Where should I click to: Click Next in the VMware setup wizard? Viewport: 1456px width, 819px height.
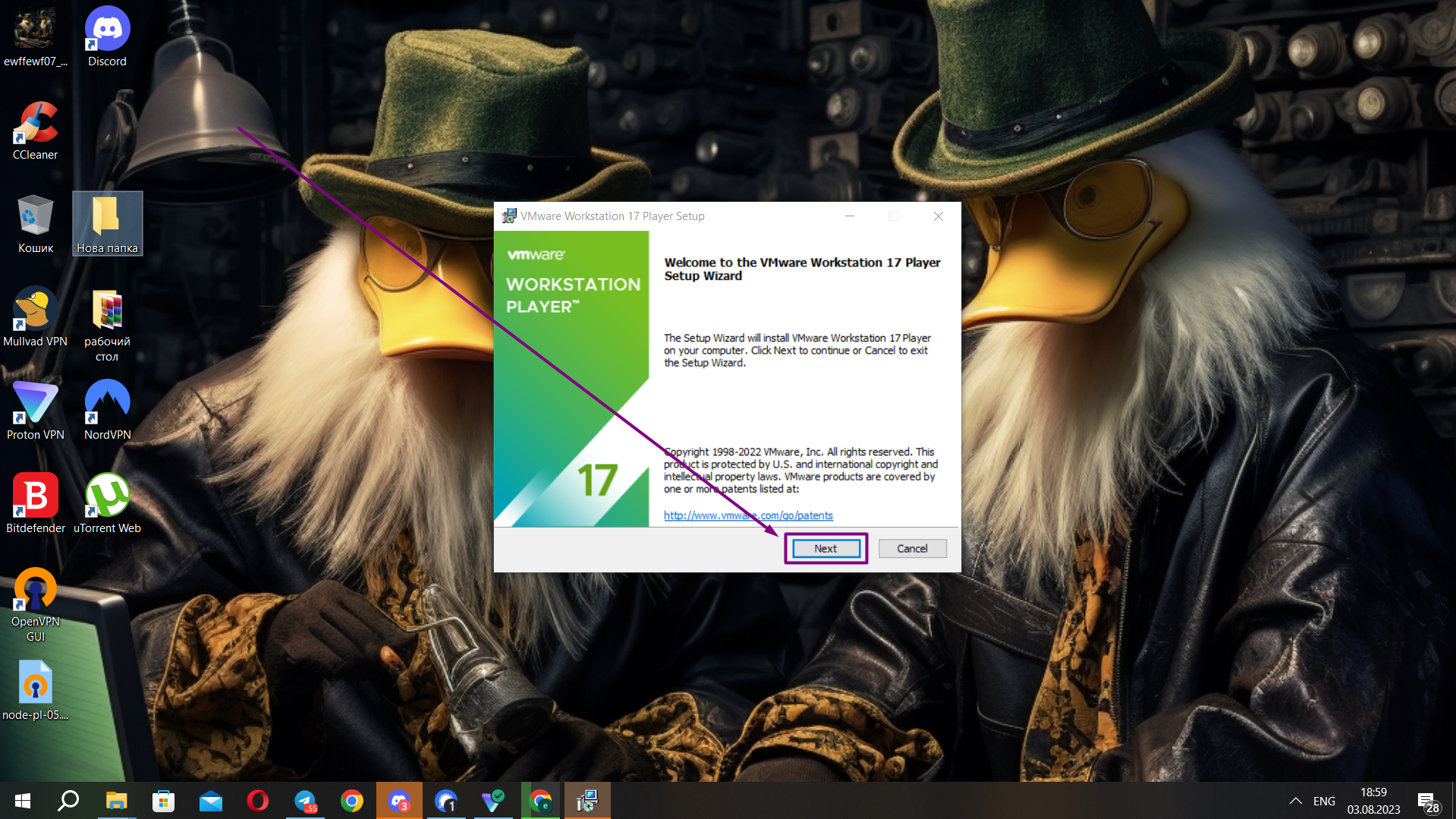(x=825, y=548)
